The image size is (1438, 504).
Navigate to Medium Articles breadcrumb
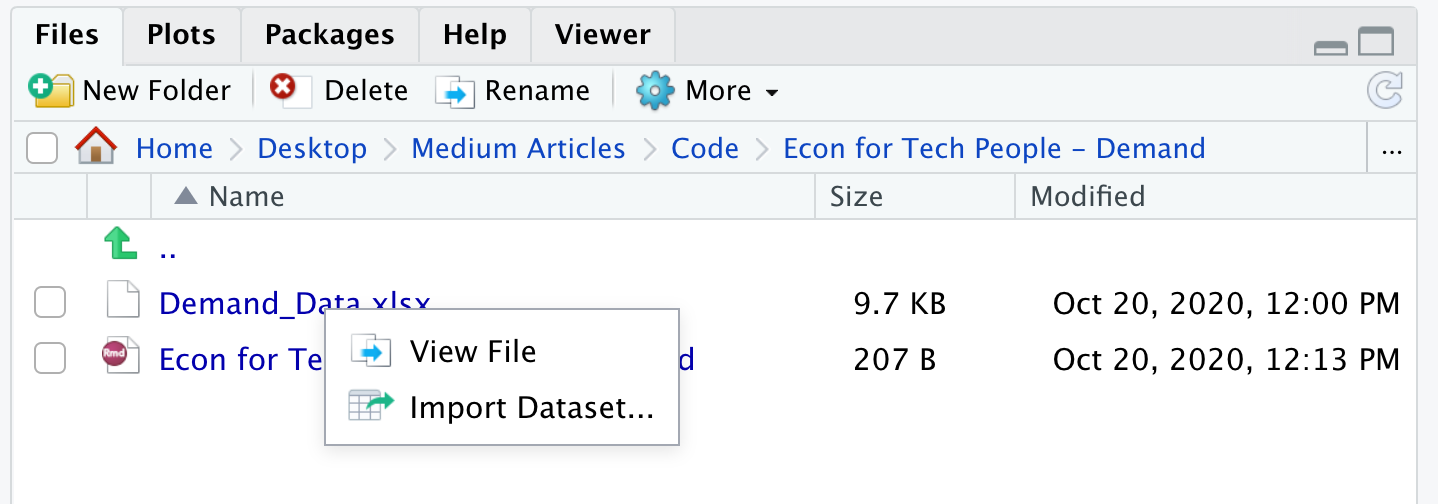click(518, 149)
